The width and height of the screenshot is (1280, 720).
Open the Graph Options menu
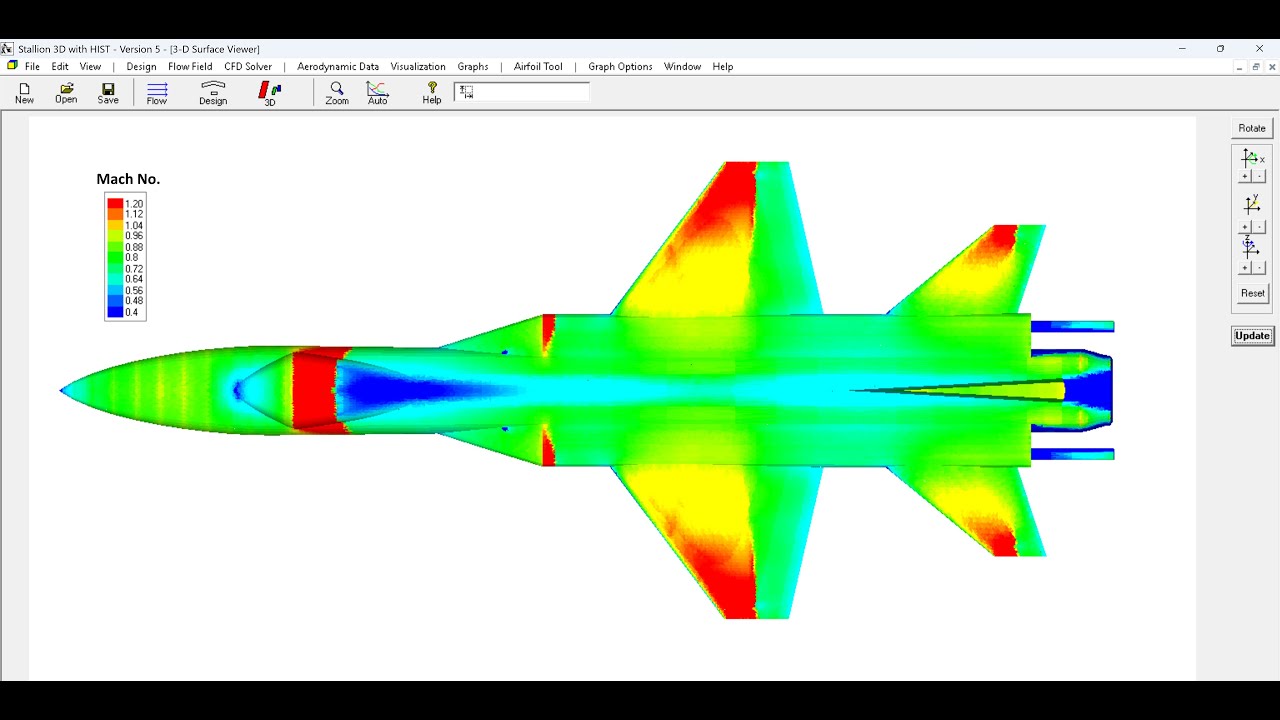(620, 67)
